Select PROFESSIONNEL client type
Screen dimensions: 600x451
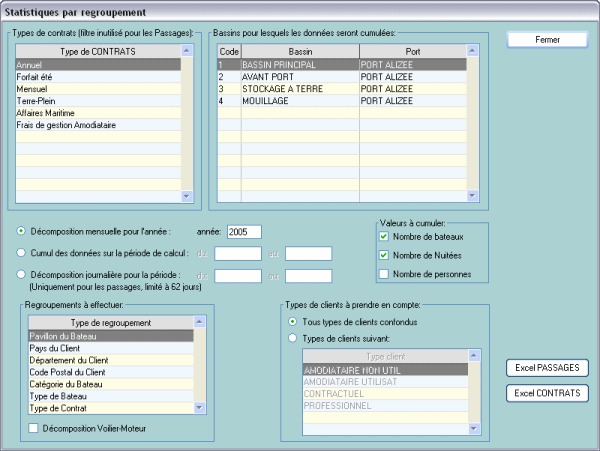385,406
